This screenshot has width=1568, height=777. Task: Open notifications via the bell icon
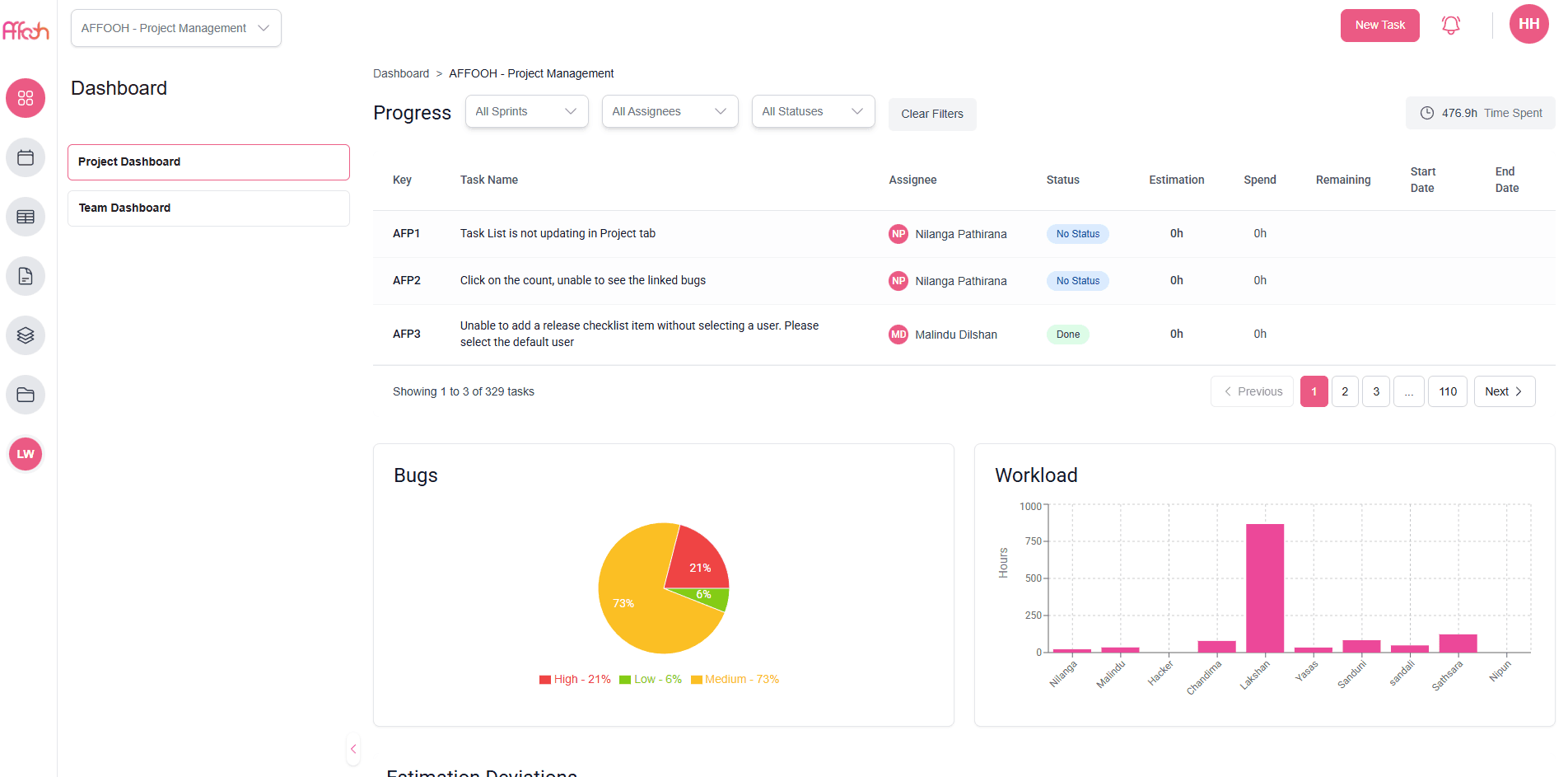1450,25
